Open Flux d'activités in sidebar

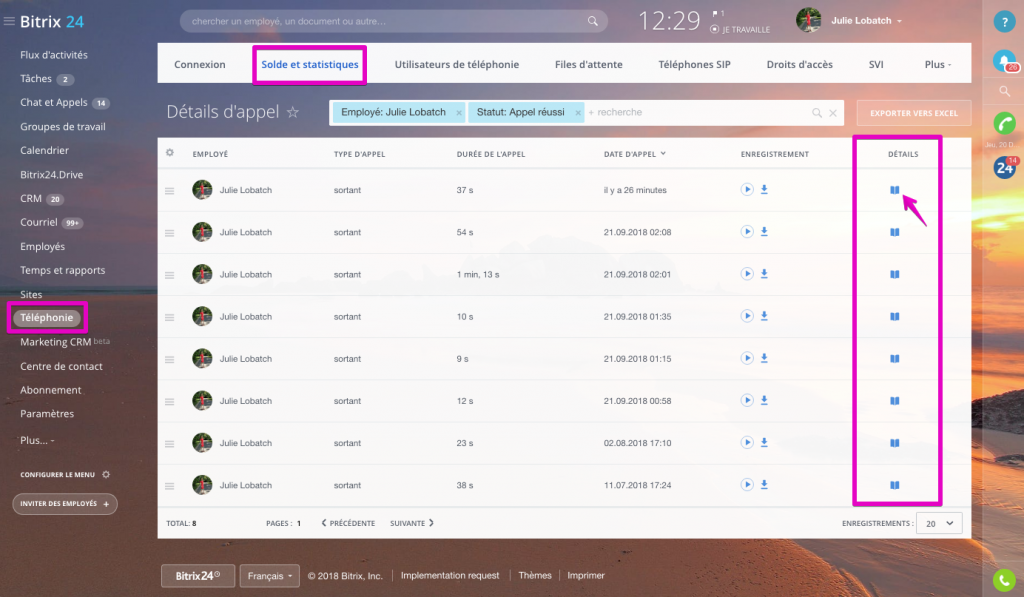[54, 55]
